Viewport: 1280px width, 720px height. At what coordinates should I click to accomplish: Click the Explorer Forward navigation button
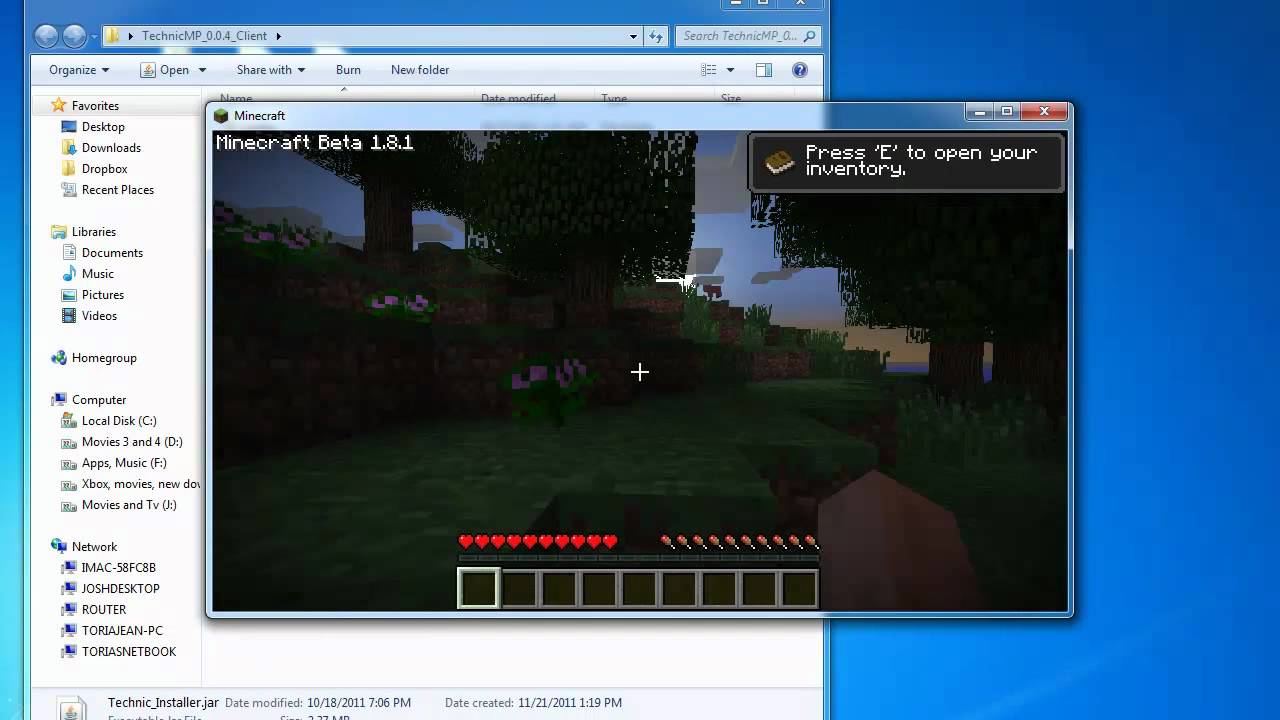(x=75, y=36)
